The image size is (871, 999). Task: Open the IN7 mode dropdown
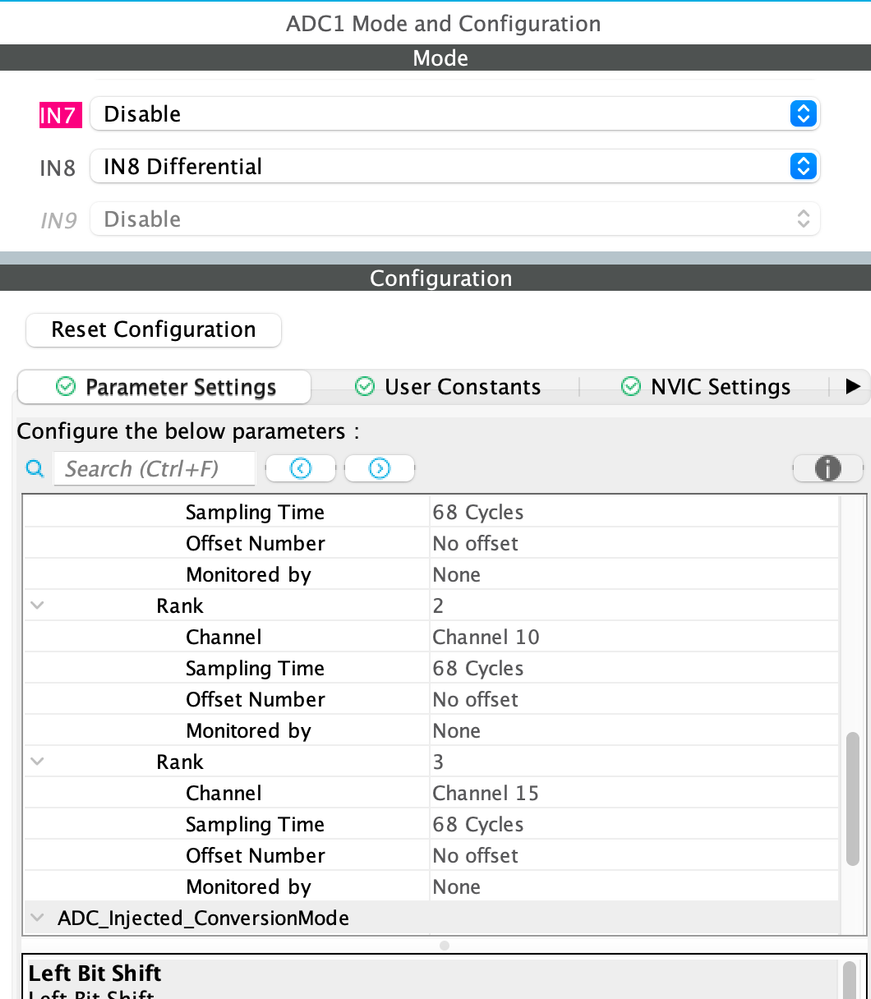802,114
